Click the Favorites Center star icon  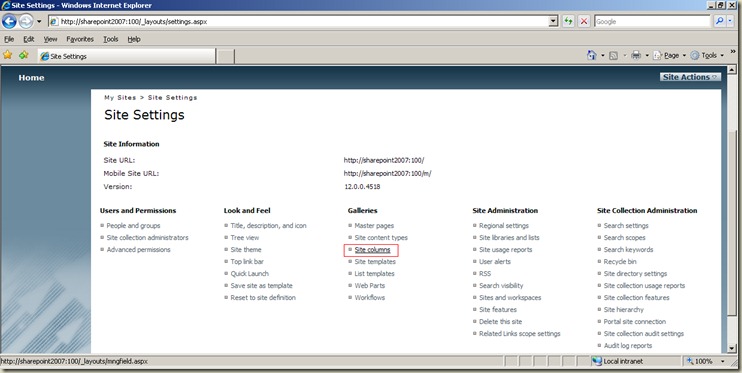point(8,55)
